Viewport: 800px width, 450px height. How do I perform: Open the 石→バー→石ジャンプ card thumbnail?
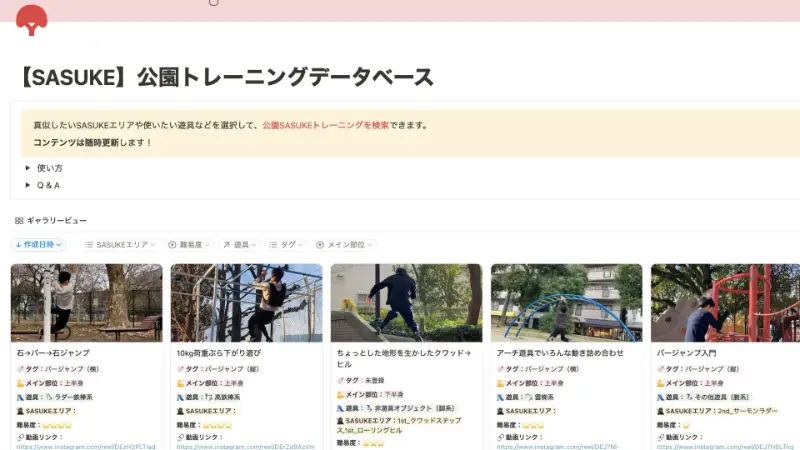point(86,302)
